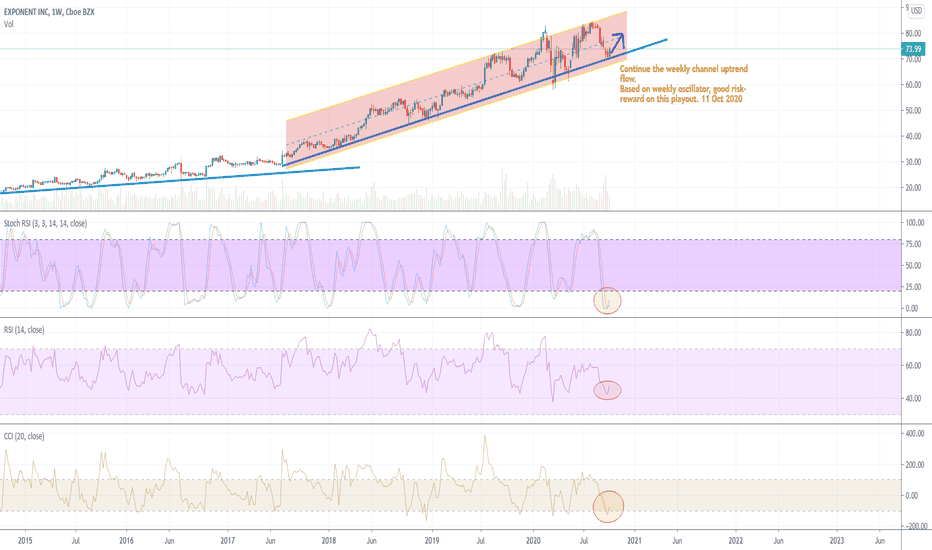Click the Jun label between 2021 and 2022
Viewport: 932px width, 550px height.
(677, 540)
